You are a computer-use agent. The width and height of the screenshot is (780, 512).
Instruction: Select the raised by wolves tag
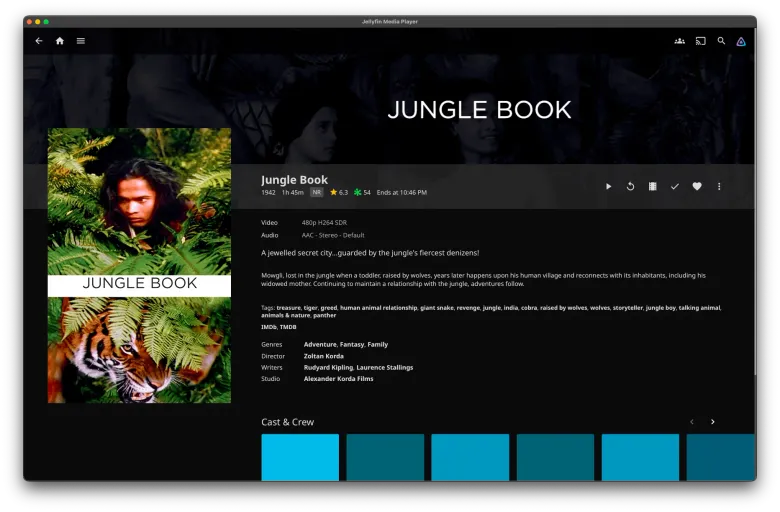pos(563,308)
